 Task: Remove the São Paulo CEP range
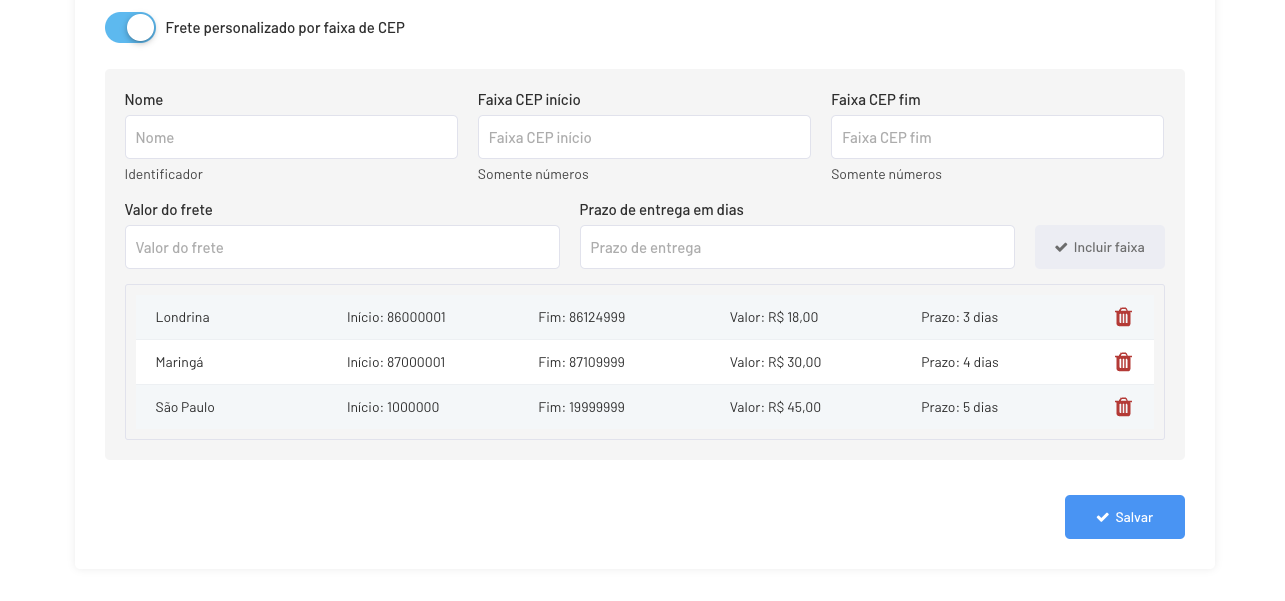click(x=1123, y=407)
